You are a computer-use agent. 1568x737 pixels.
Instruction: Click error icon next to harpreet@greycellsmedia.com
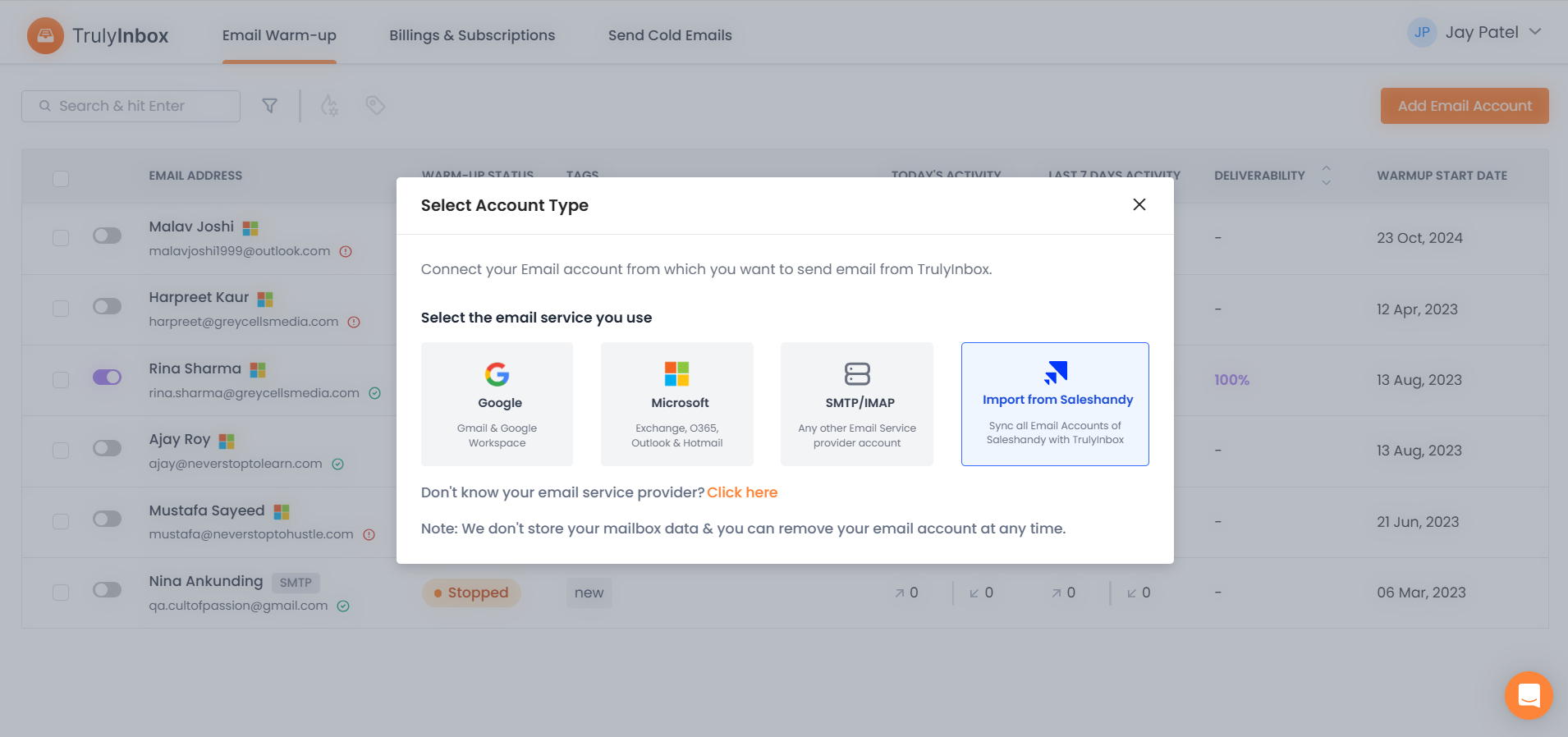coord(354,323)
